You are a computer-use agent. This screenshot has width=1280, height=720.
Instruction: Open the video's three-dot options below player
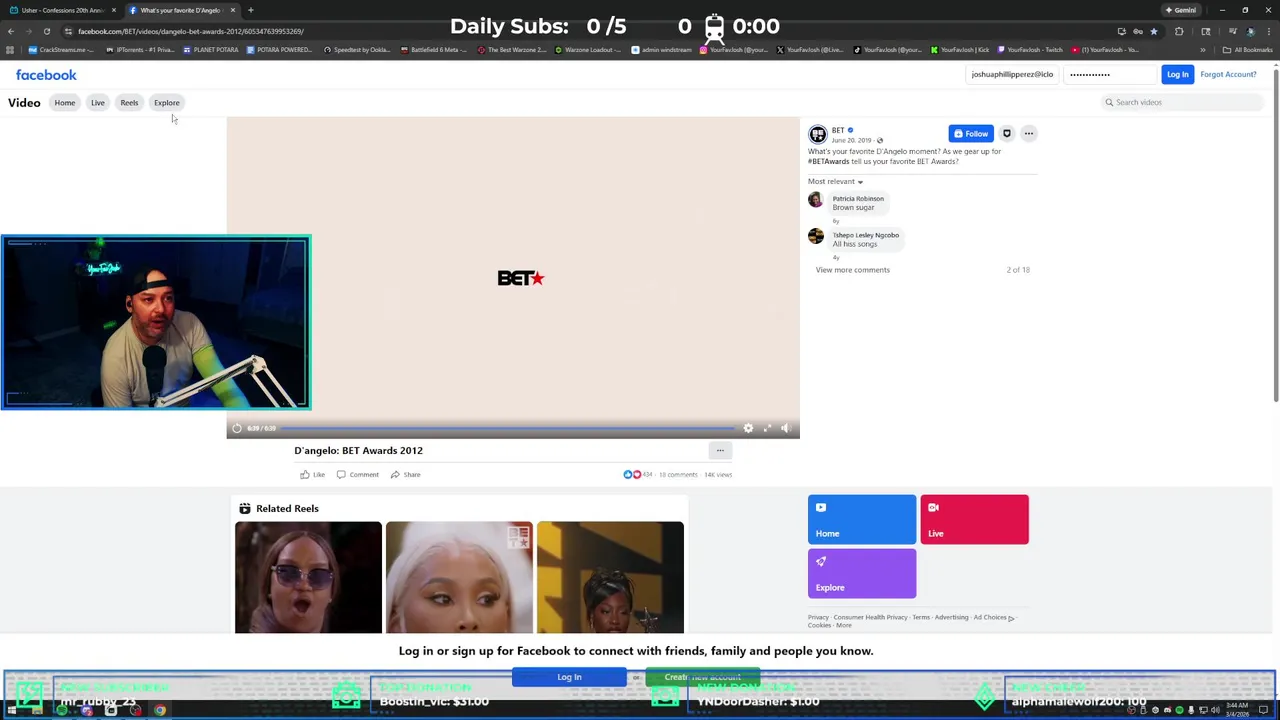(720, 451)
